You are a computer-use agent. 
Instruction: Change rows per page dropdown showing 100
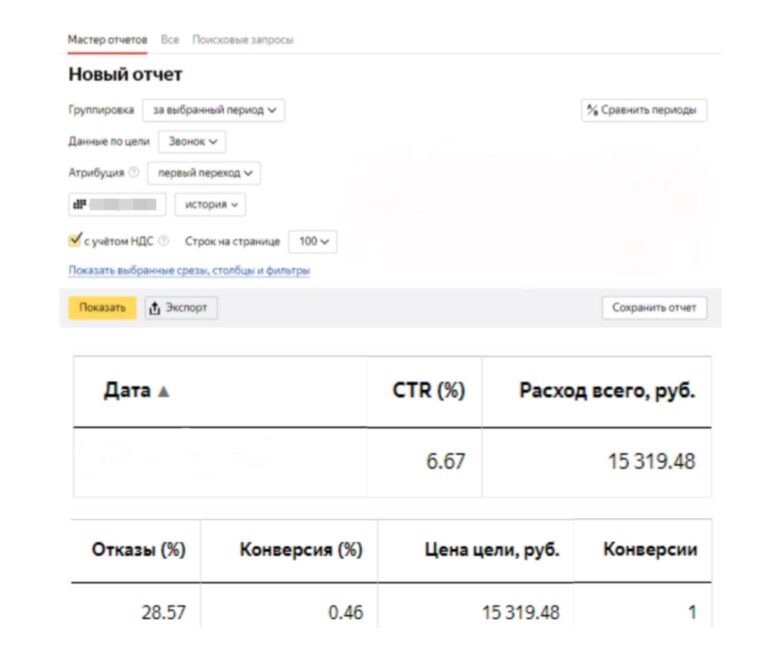pyautogui.click(x=313, y=241)
